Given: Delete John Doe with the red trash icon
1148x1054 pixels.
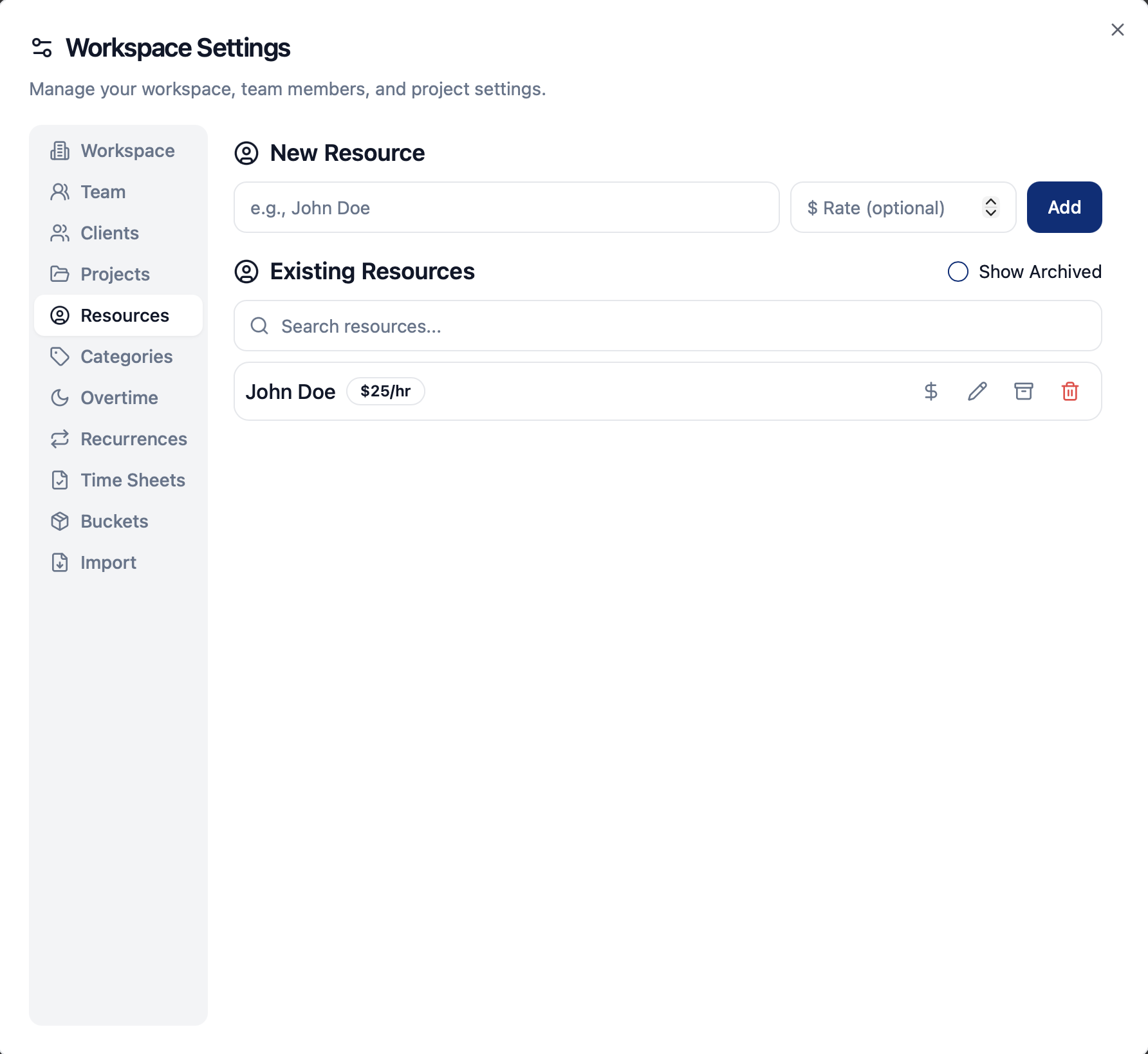Looking at the screenshot, I should (x=1069, y=391).
